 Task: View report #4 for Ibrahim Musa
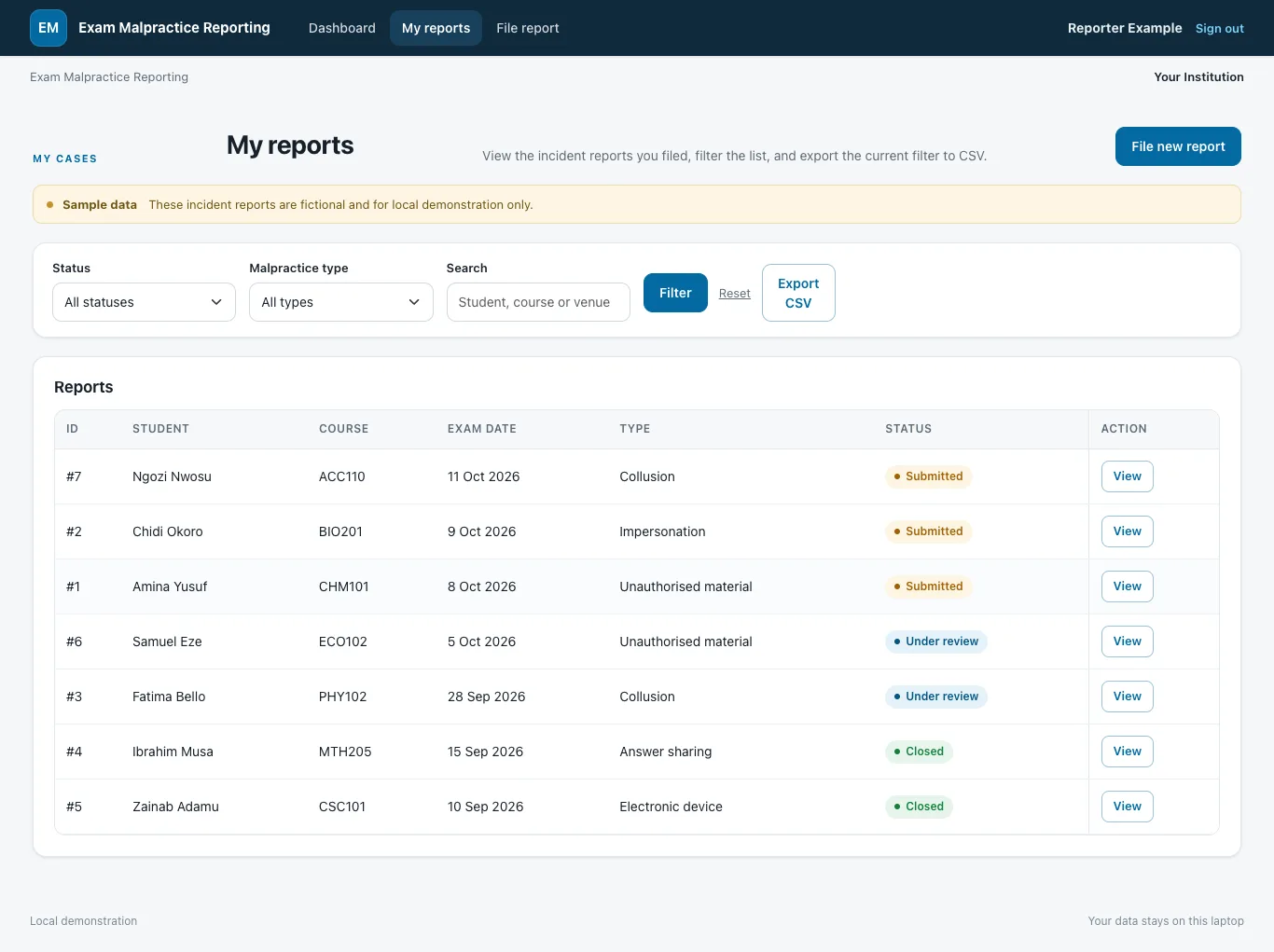click(x=1128, y=752)
